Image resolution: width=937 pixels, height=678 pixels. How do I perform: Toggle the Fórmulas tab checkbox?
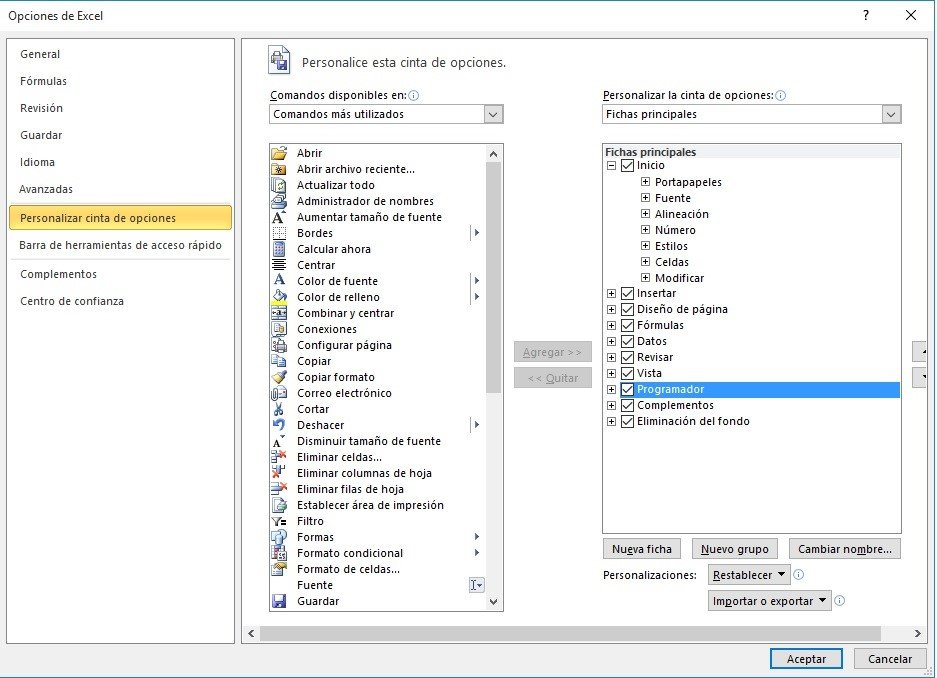click(627, 326)
